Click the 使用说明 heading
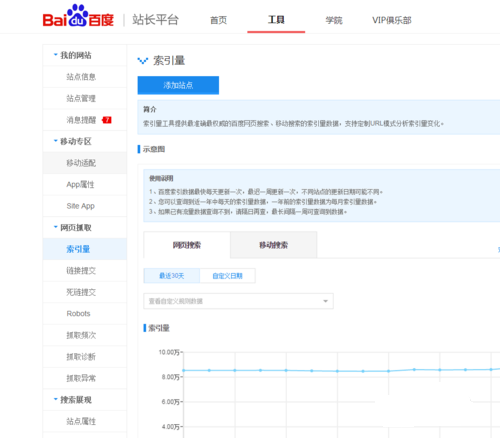The height and width of the screenshot is (438, 500). (x=161, y=178)
